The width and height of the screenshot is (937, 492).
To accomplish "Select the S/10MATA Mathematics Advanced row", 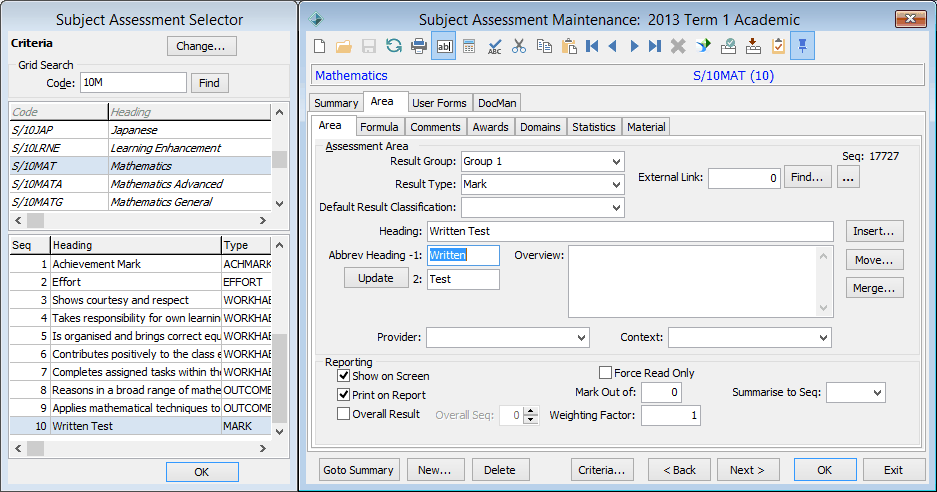I will [140, 184].
